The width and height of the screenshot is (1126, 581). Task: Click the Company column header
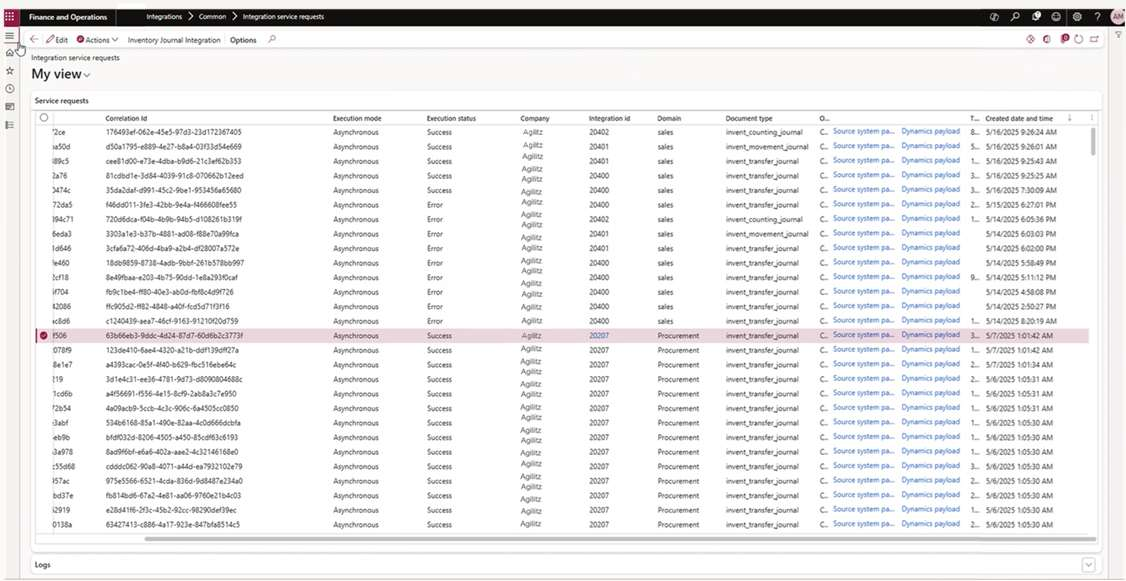pos(535,118)
